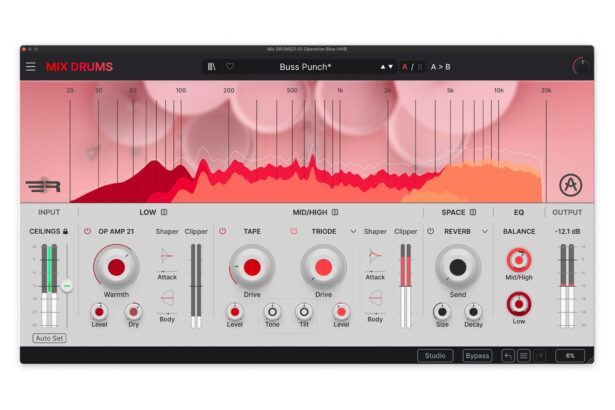This screenshot has height=410, width=615.
Task: Expand the TRIODE type dropdown chevron
Action: tap(353, 231)
